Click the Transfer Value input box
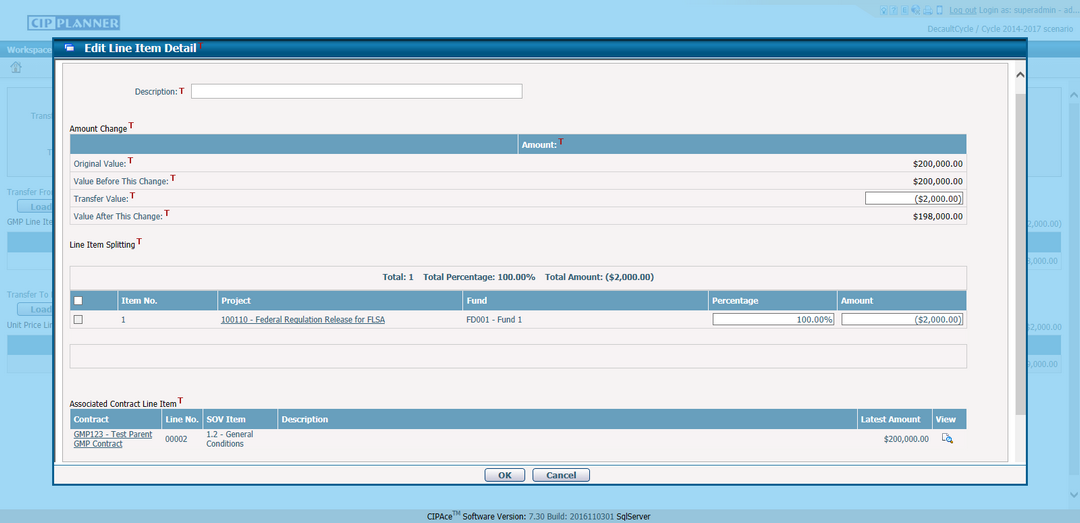This screenshot has width=1080, height=523. pos(913,199)
